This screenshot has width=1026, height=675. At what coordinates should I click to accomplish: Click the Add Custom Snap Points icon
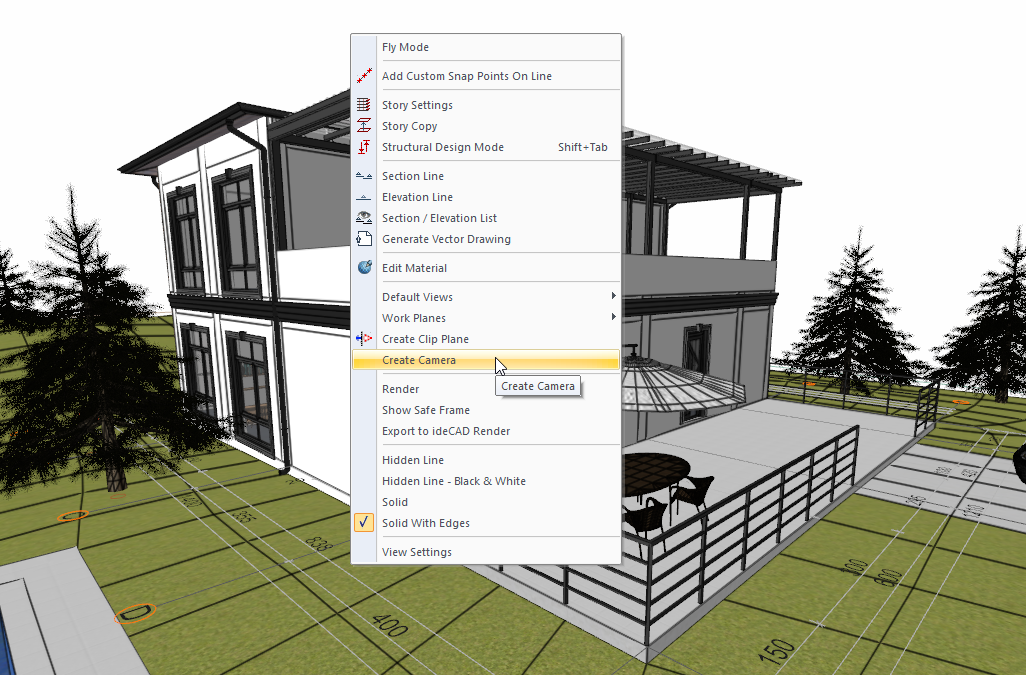tap(364, 76)
